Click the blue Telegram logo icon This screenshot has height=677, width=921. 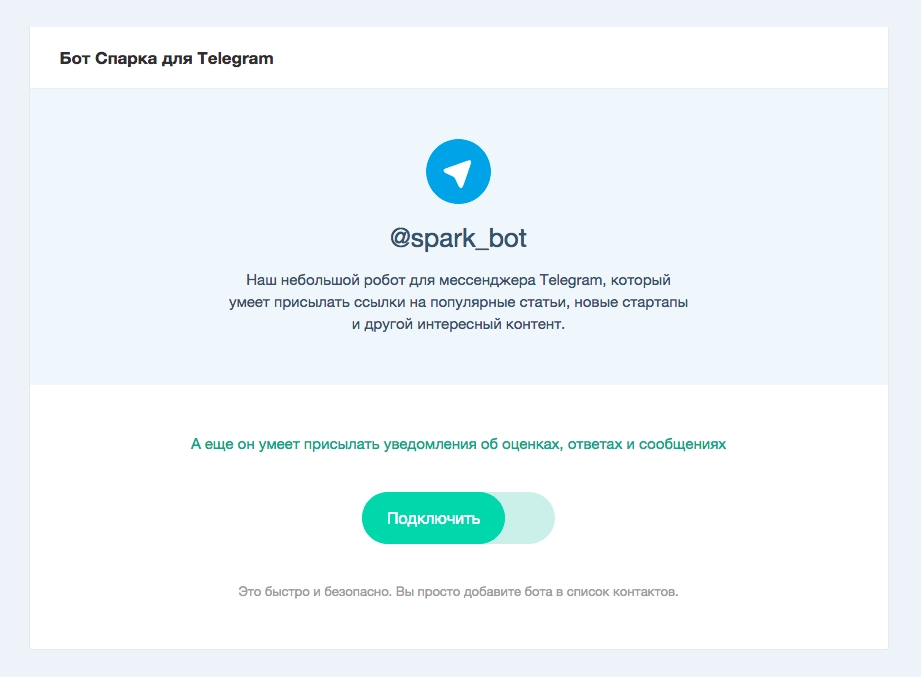pyautogui.click(x=458, y=171)
